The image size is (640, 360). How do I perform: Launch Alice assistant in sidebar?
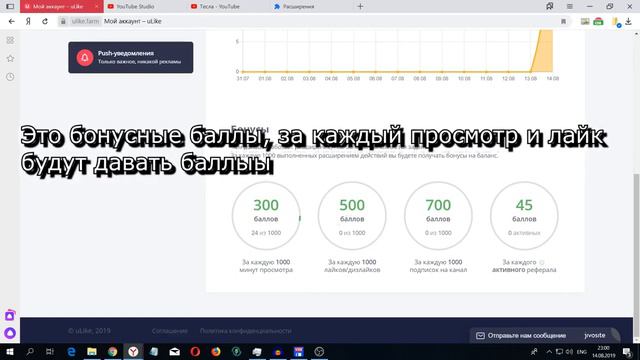coord(10,333)
